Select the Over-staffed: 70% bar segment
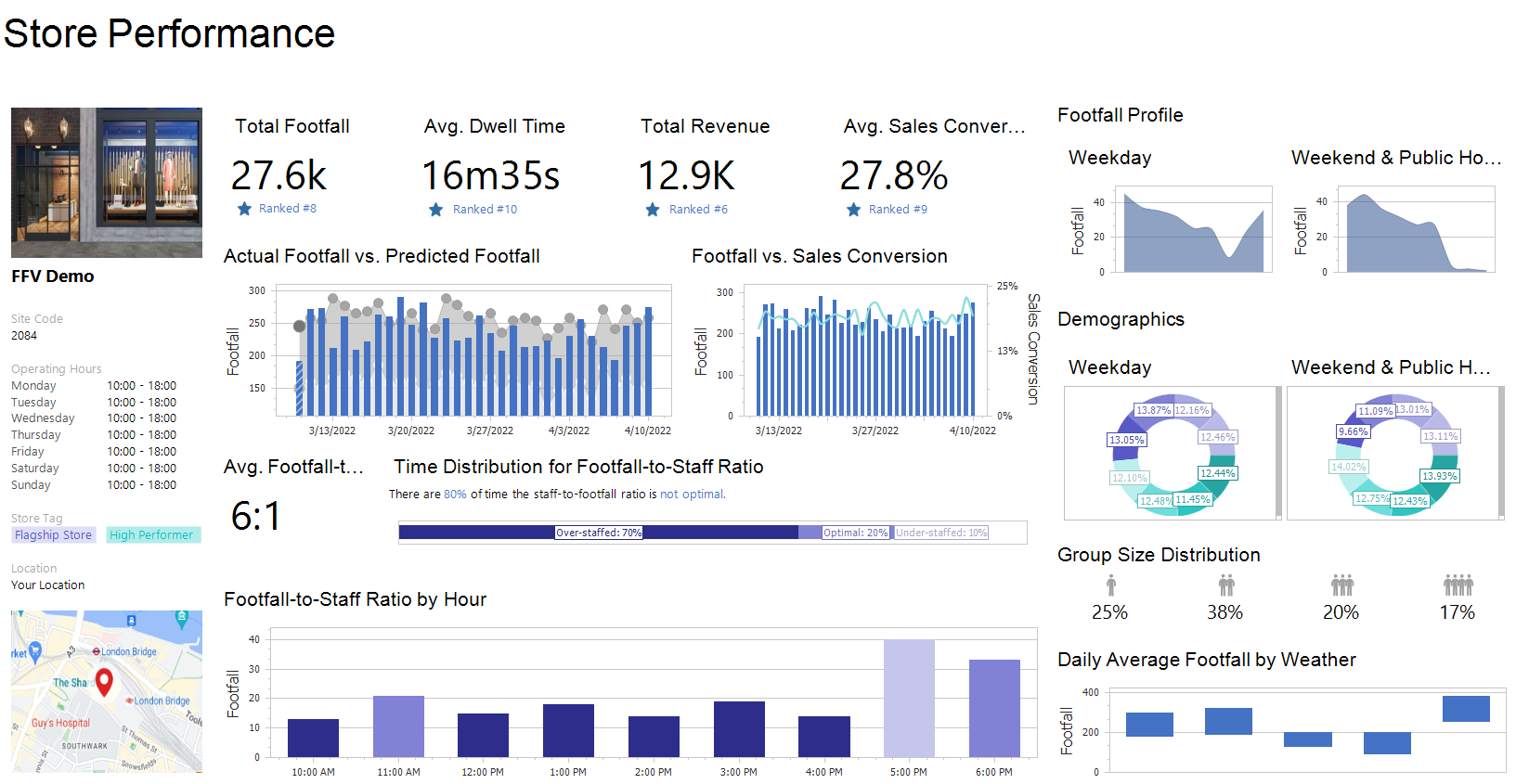The width and height of the screenshot is (1516, 784). [598, 533]
